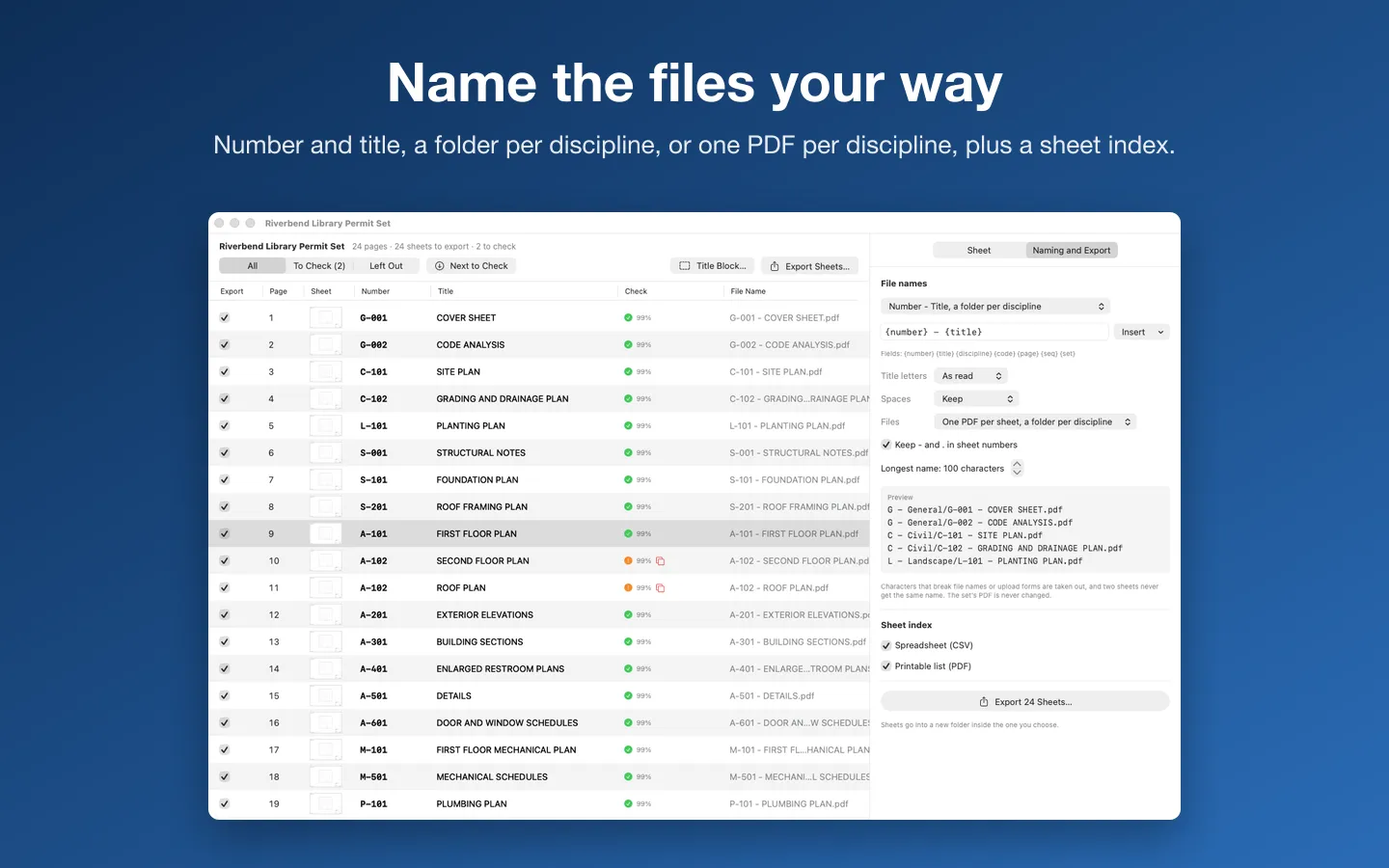Screen dimensions: 1389x868
Task: Filter to Left Out sheets
Action: click(386, 266)
